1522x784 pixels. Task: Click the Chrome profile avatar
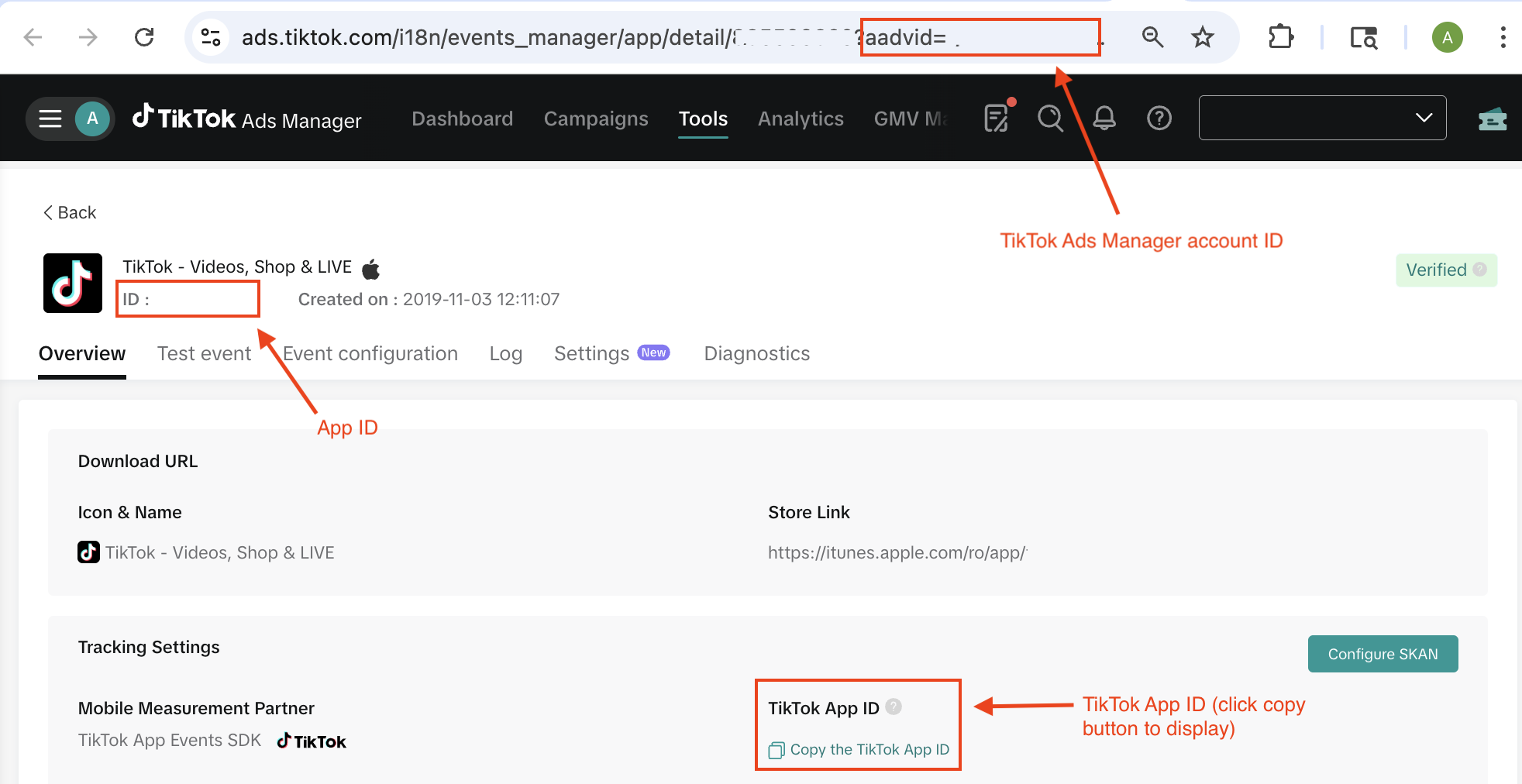[x=1447, y=36]
